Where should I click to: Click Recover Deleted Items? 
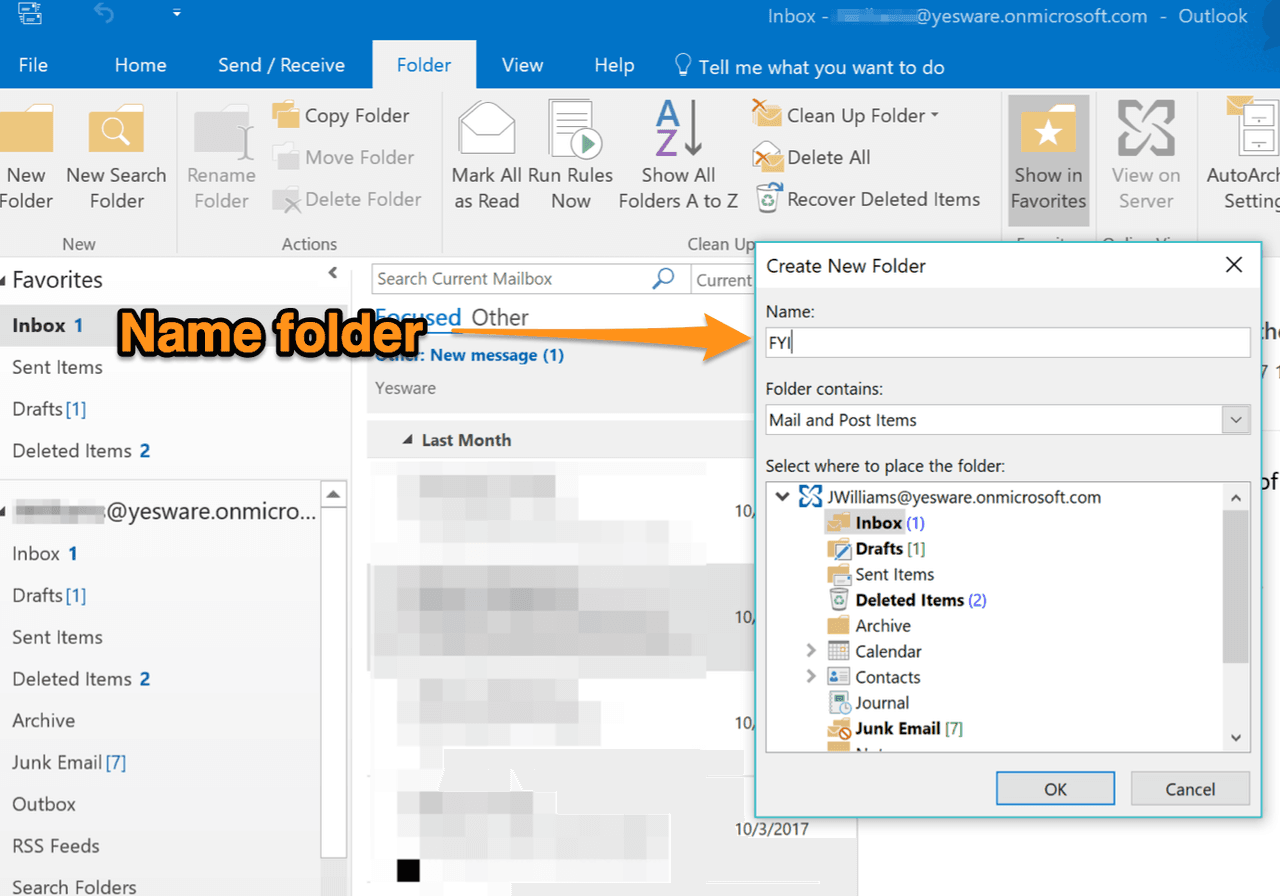point(866,199)
